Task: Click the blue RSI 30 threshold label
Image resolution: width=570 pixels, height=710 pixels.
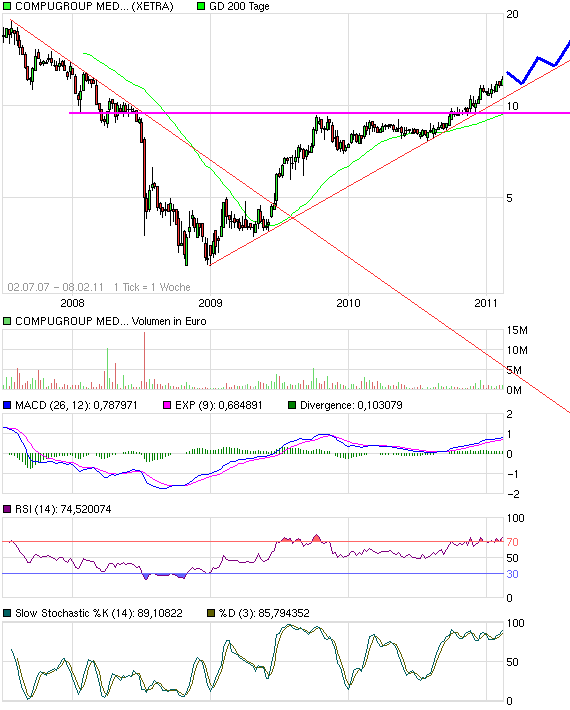Action: 513,574
